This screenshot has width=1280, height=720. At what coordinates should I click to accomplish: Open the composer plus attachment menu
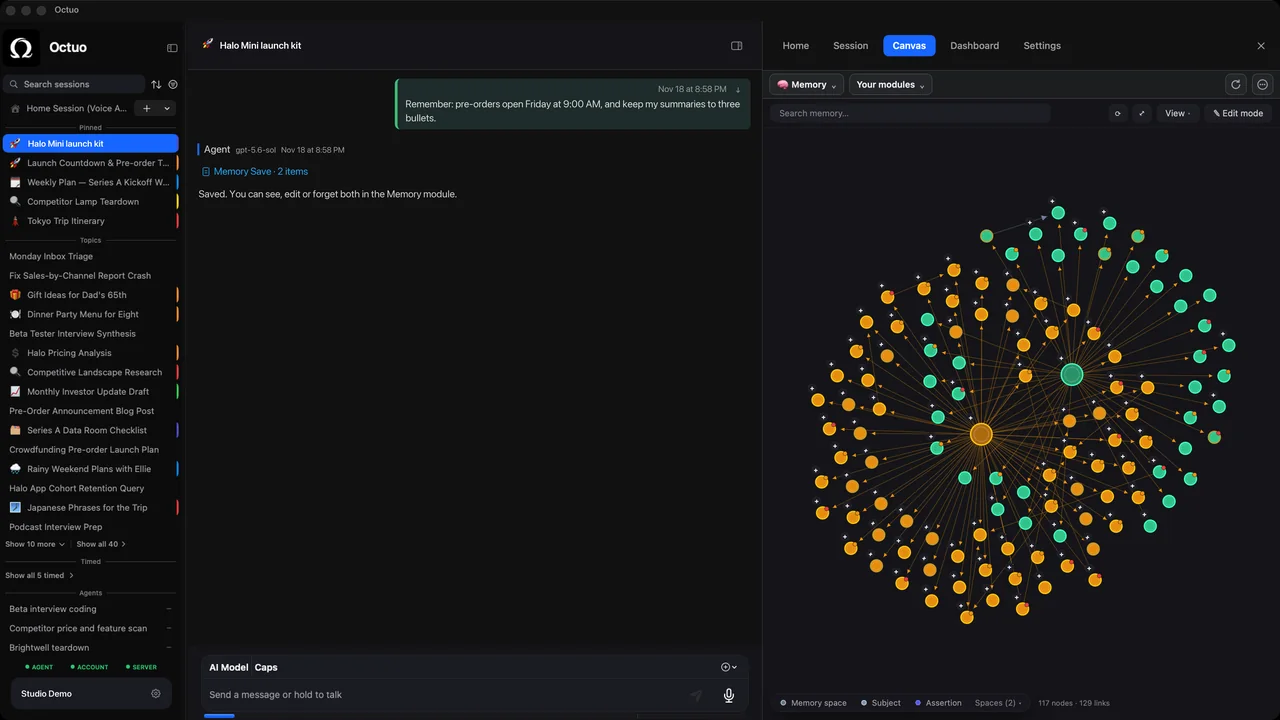[729, 667]
